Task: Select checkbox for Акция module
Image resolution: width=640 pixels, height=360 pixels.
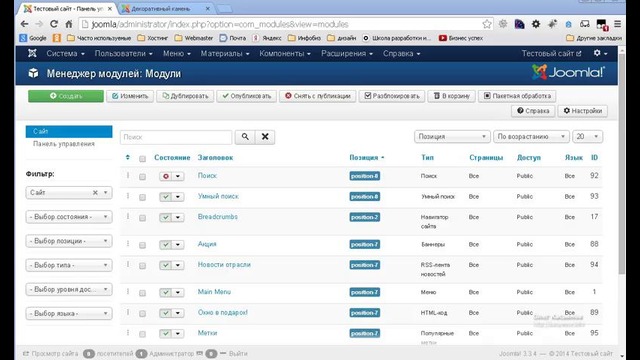Action: (142, 245)
